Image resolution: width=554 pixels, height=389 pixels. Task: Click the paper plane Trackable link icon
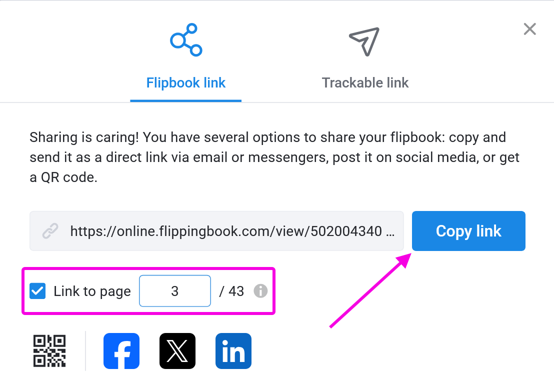[364, 41]
